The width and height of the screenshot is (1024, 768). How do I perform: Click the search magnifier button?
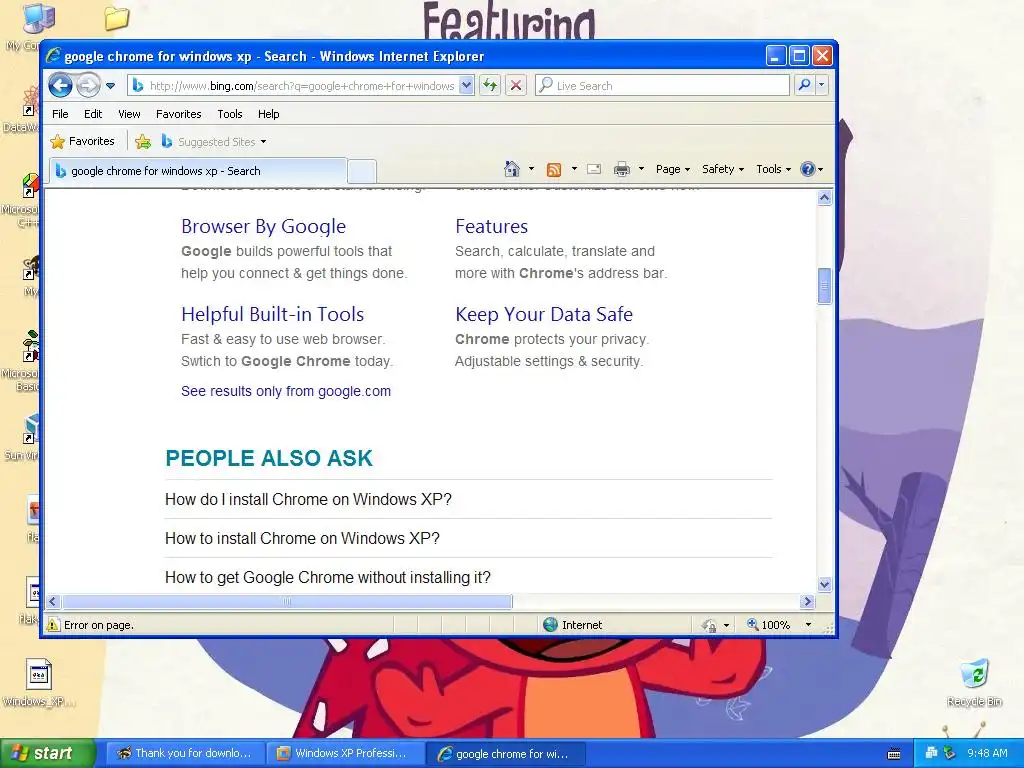[805, 85]
